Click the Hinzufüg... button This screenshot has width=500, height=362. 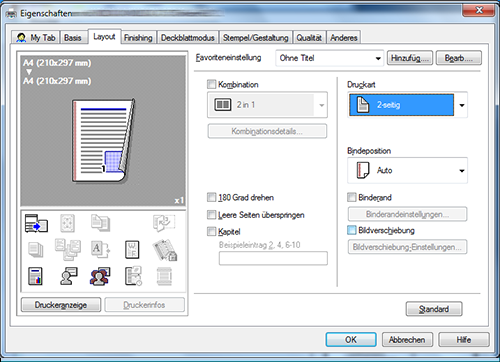pos(410,58)
